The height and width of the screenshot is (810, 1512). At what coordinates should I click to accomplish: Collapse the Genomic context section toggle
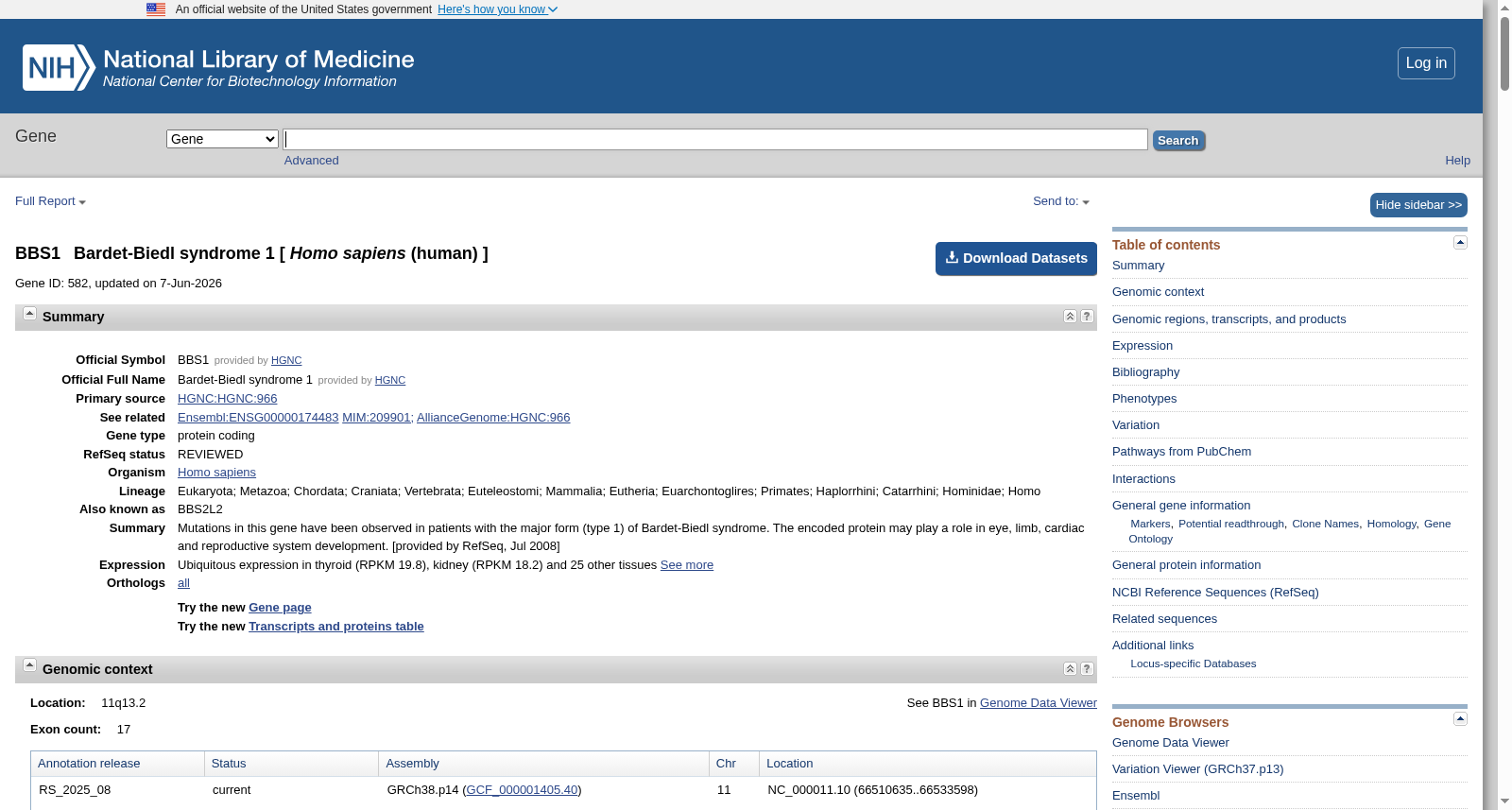[29, 665]
